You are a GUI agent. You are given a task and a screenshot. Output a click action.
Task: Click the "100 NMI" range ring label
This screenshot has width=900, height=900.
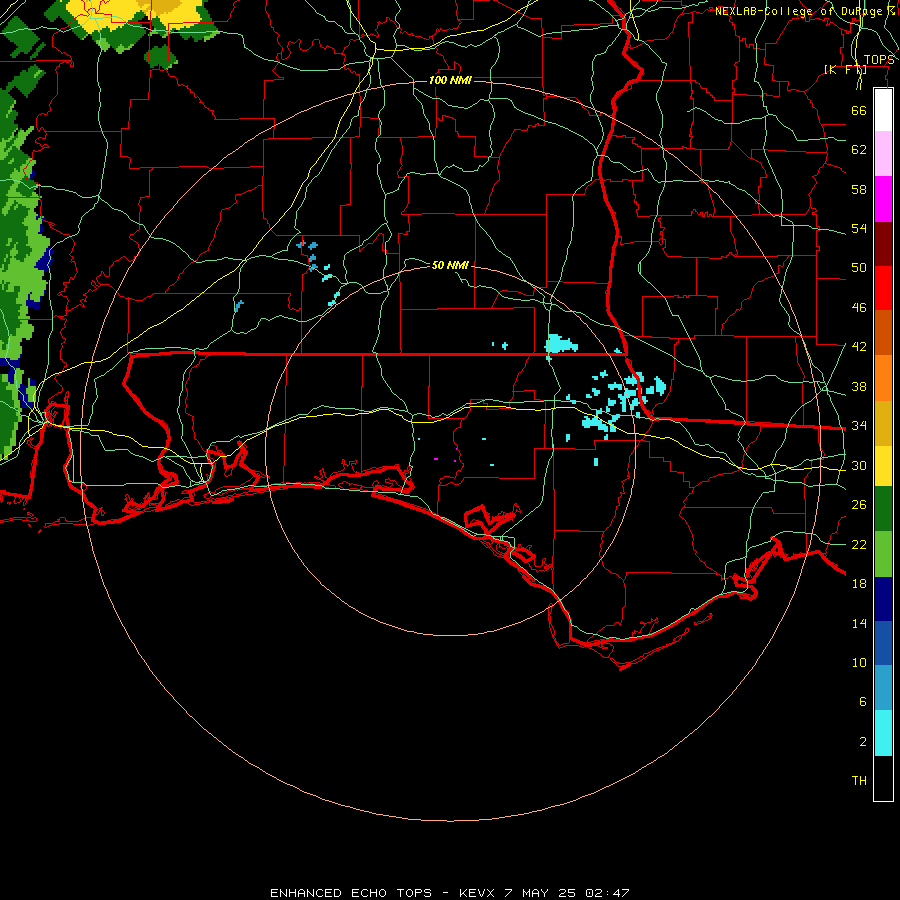[450, 80]
